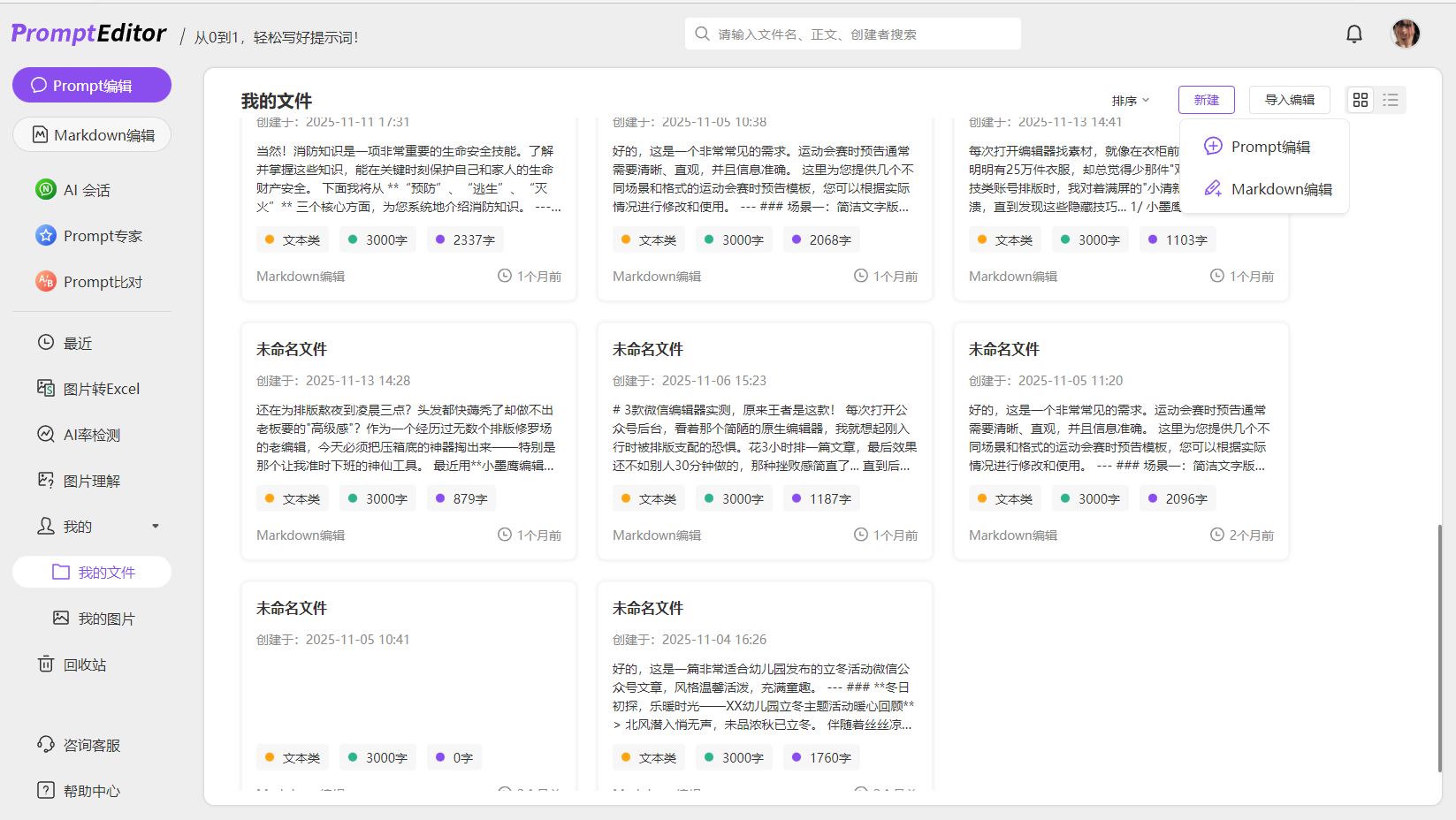Switch to grid view layout

[x=1361, y=100]
